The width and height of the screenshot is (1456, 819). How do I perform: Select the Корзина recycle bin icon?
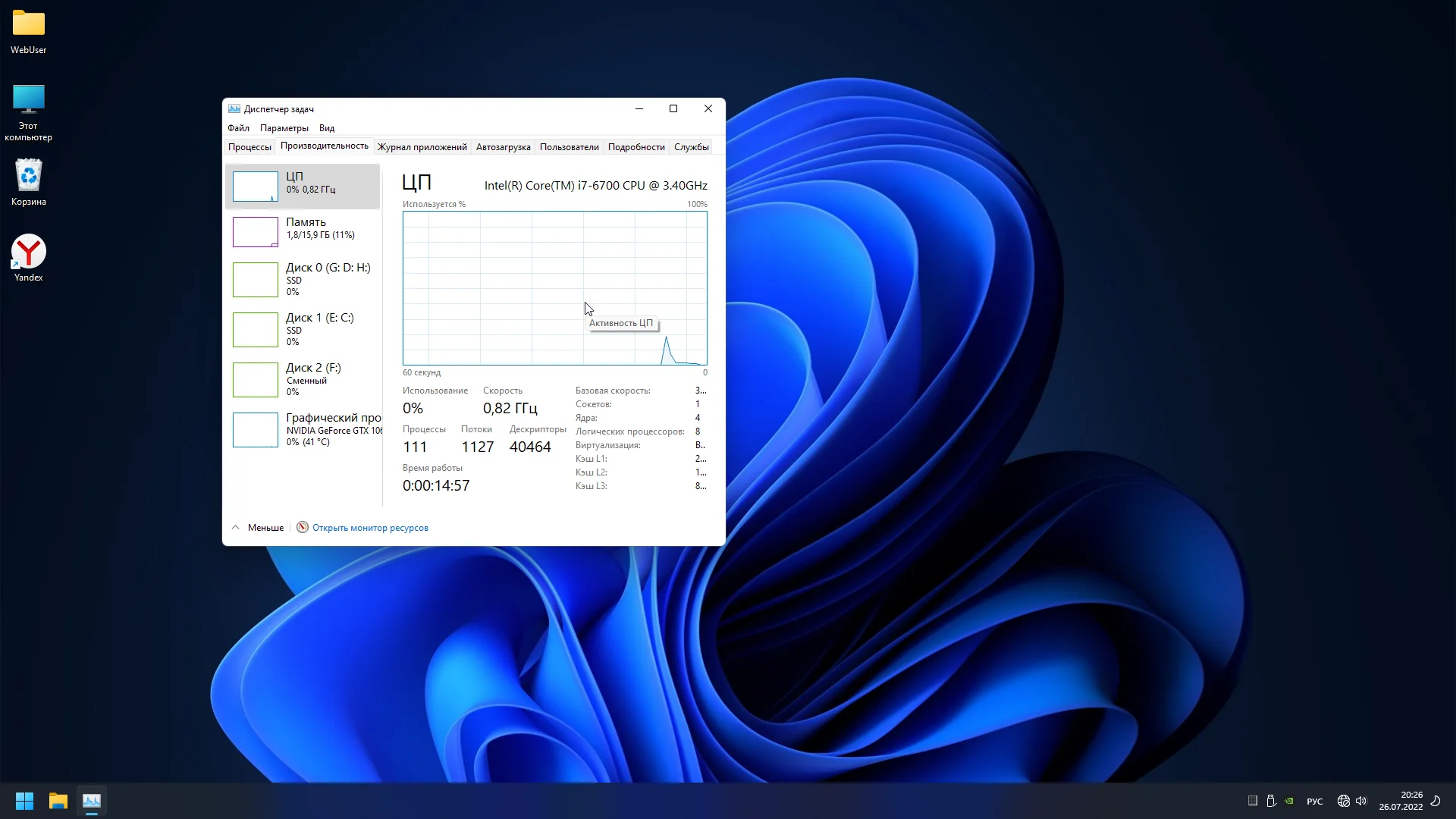[29, 177]
